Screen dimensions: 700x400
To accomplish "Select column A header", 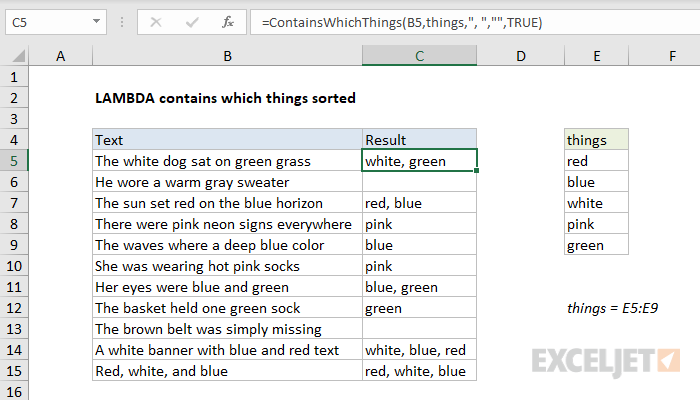I will tap(60, 56).
